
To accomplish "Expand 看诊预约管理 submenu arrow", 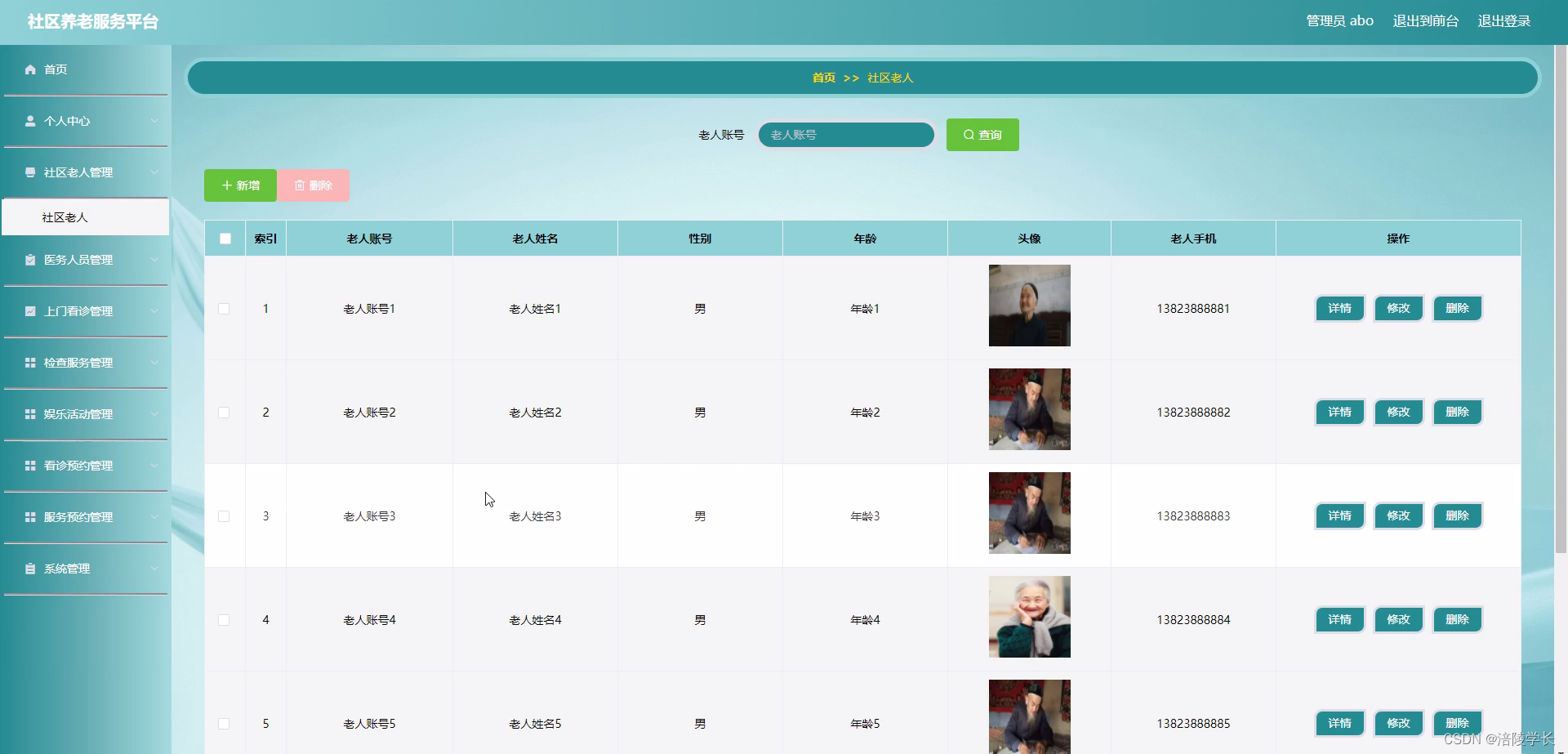I will (155, 466).
